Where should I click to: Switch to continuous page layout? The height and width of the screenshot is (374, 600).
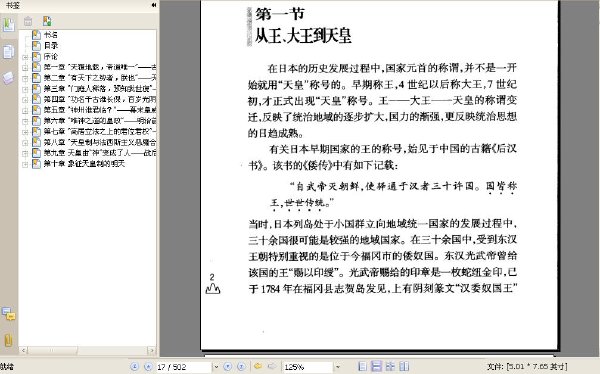point(376,366)
